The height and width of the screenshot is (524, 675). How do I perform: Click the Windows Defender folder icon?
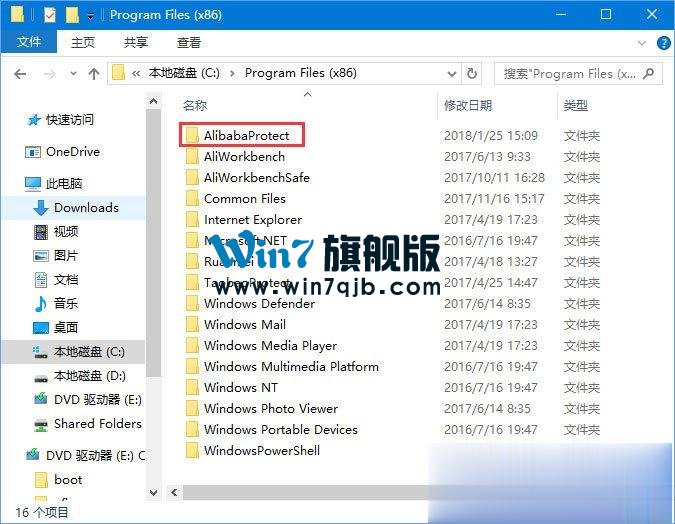[x=192, y=304]
